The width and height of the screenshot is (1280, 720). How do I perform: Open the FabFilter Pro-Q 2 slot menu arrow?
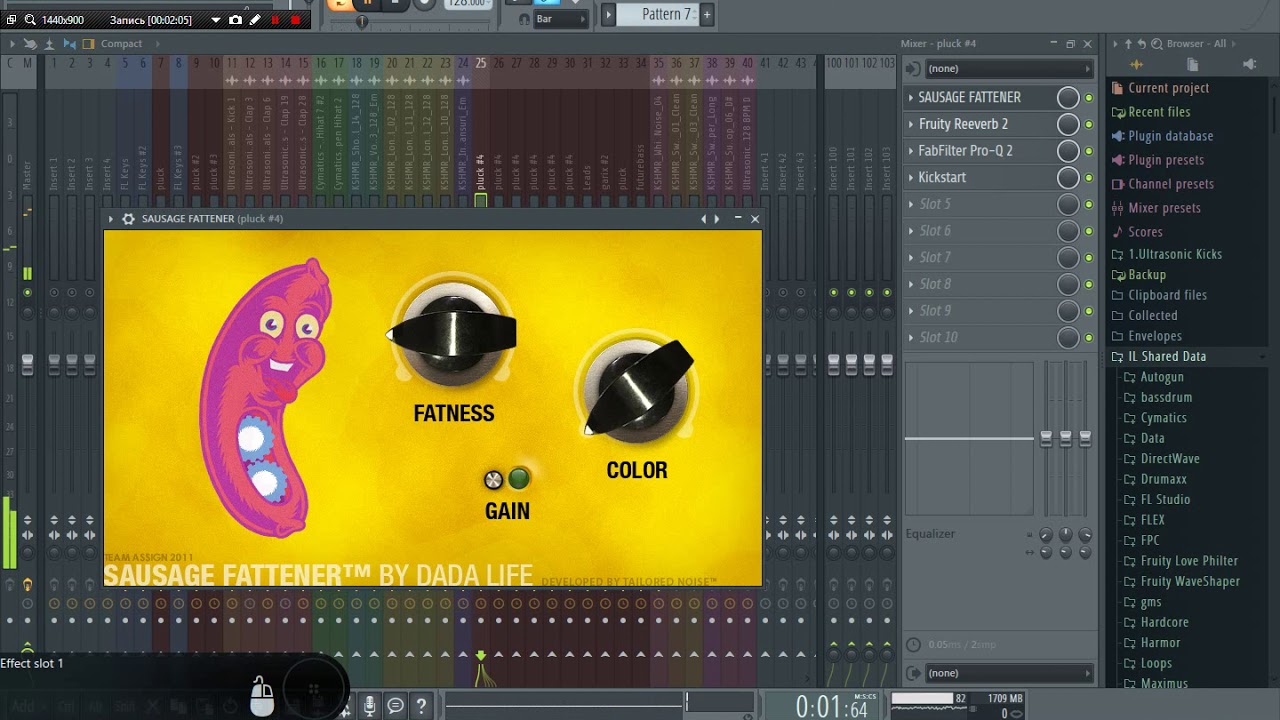[911, 151]
